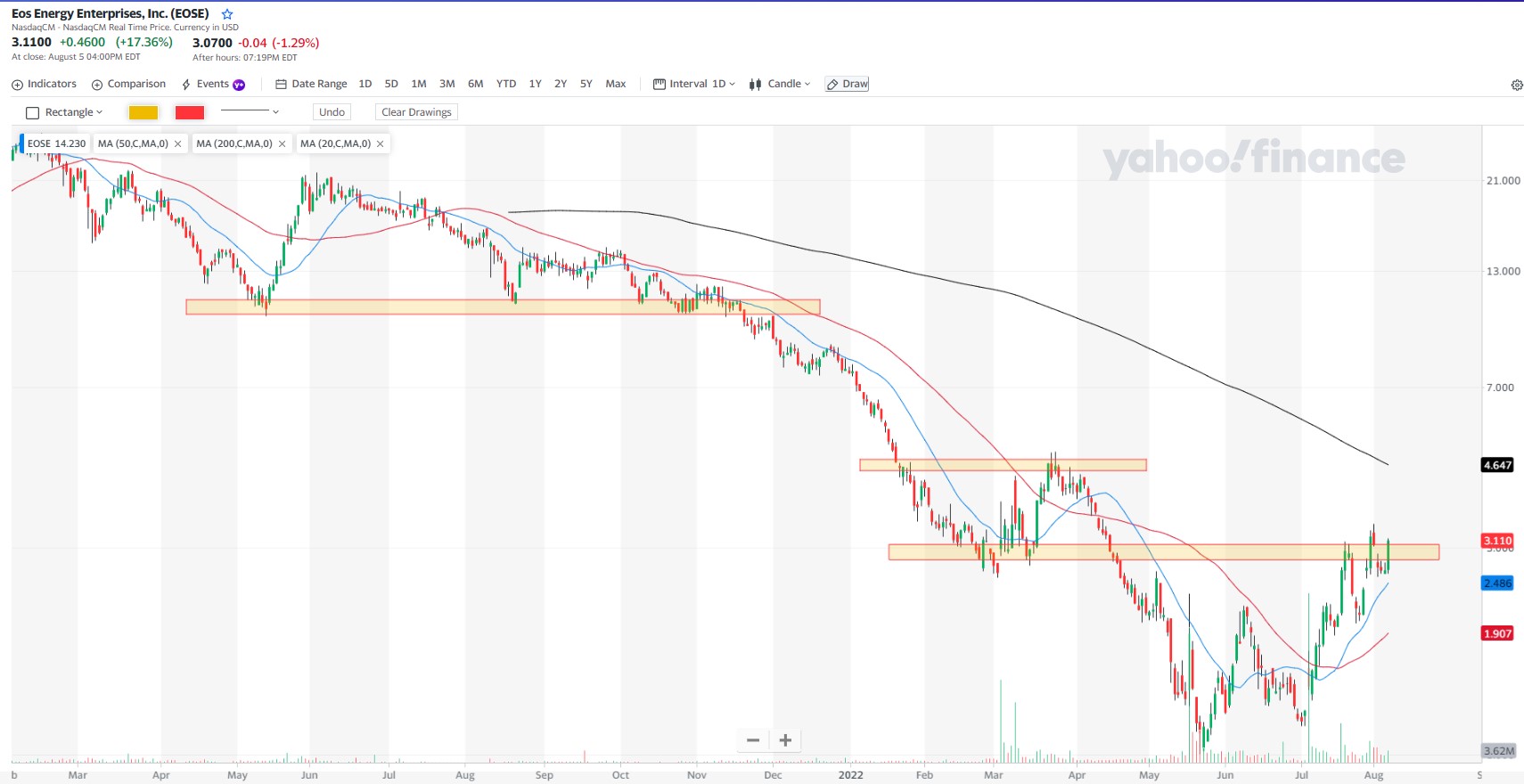Screen dimensions: 1524x784
Task: Click the 3.62M volume label
Action: 1498,751
